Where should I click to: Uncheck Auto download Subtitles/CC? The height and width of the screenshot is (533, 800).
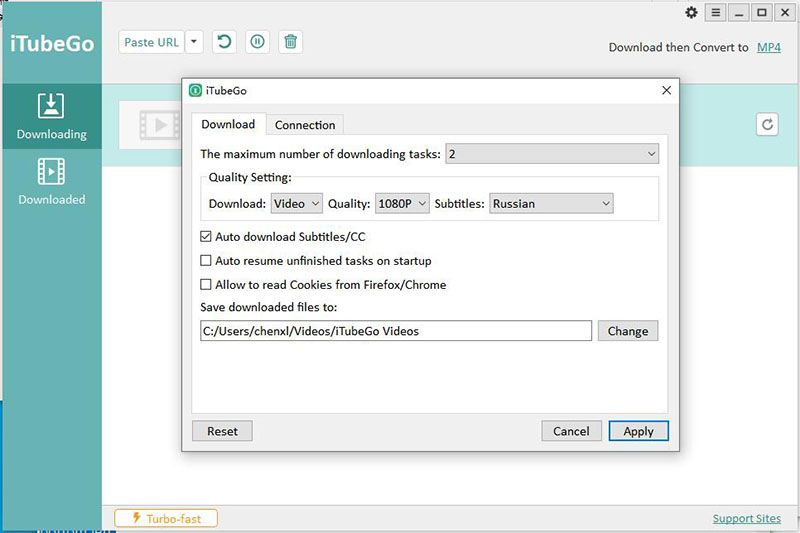click(206, 237)
